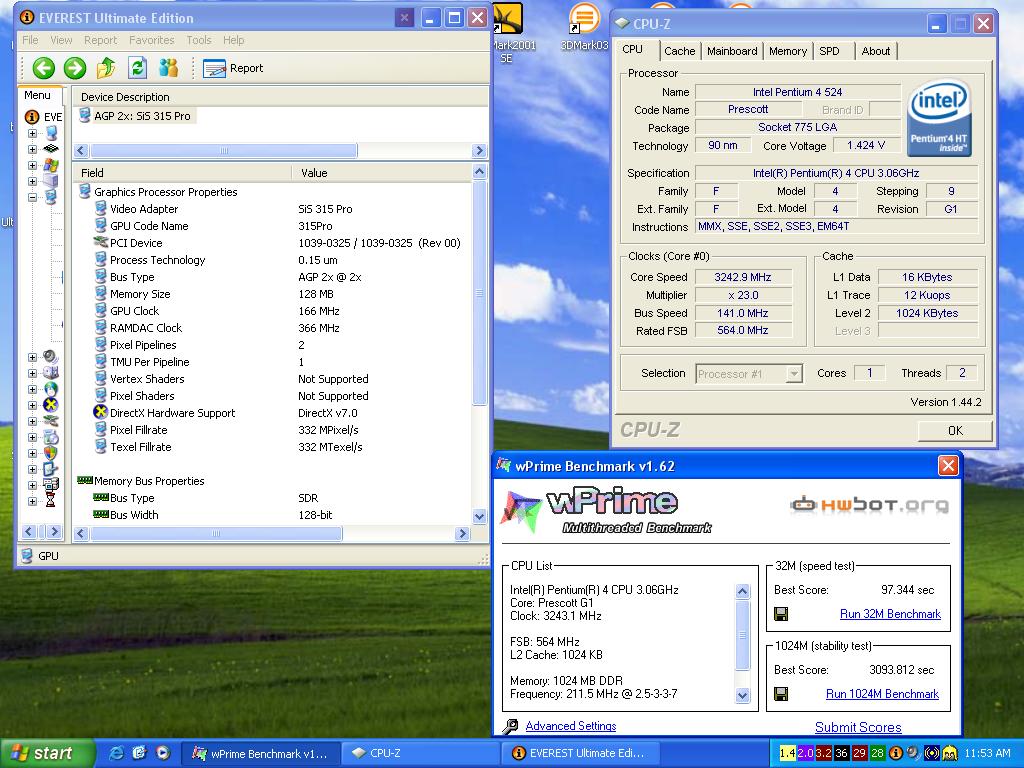
Task: Open the About tab in CPU-Z
Action: pos(875,51)
